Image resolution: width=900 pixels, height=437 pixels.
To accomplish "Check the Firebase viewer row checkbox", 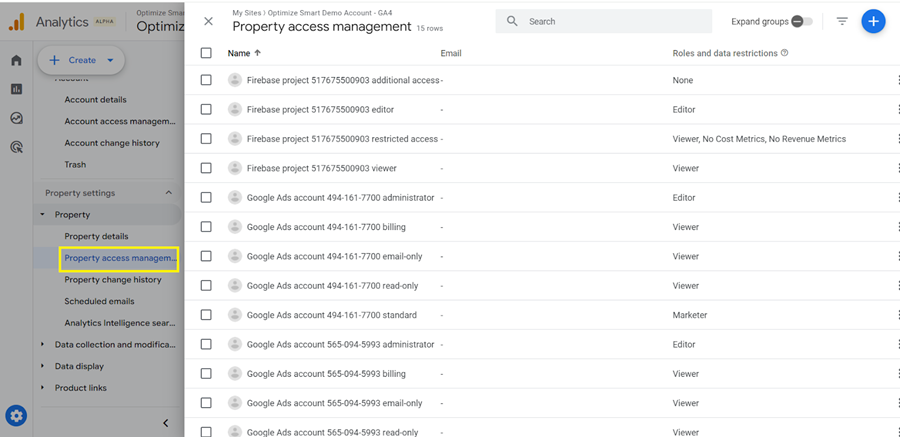I will [x=206, y=168].
